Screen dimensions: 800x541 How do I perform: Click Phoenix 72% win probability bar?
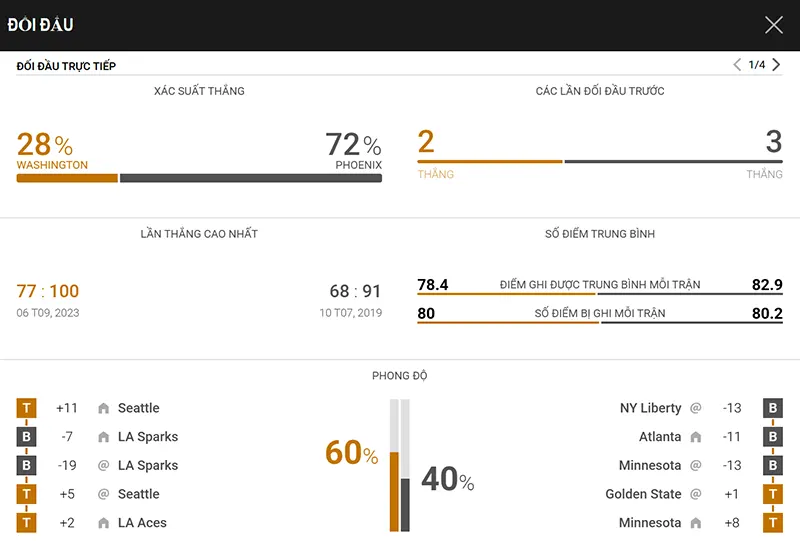(251, 178)
